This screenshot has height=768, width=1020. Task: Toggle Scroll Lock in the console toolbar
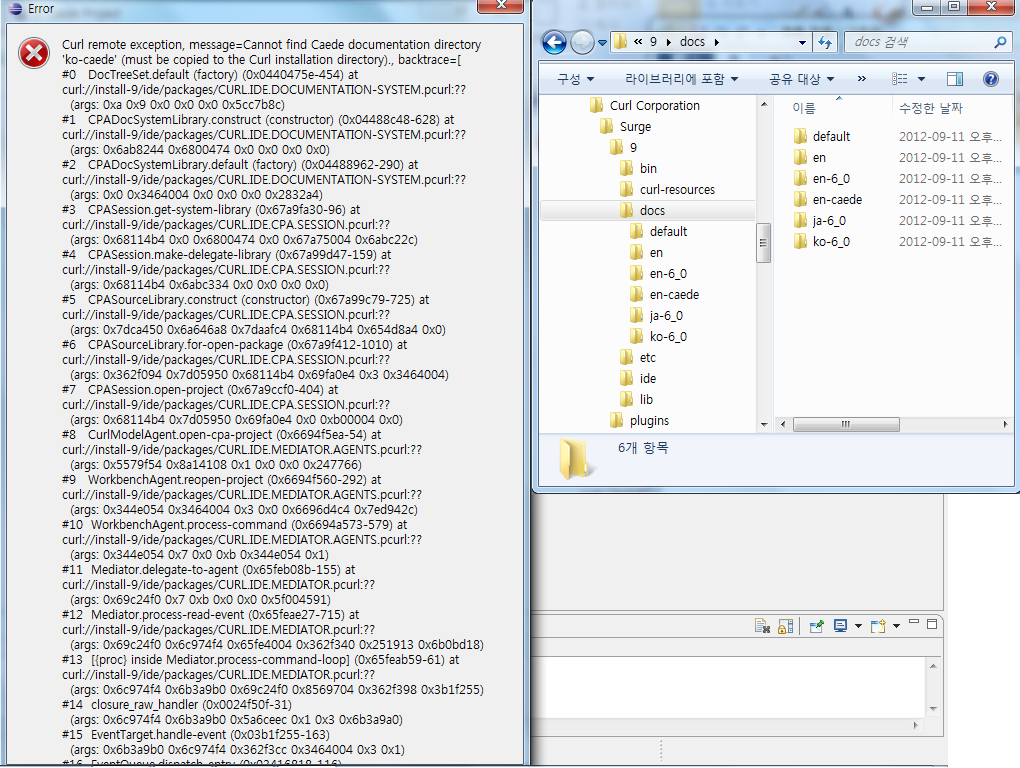tap(785, 626)
